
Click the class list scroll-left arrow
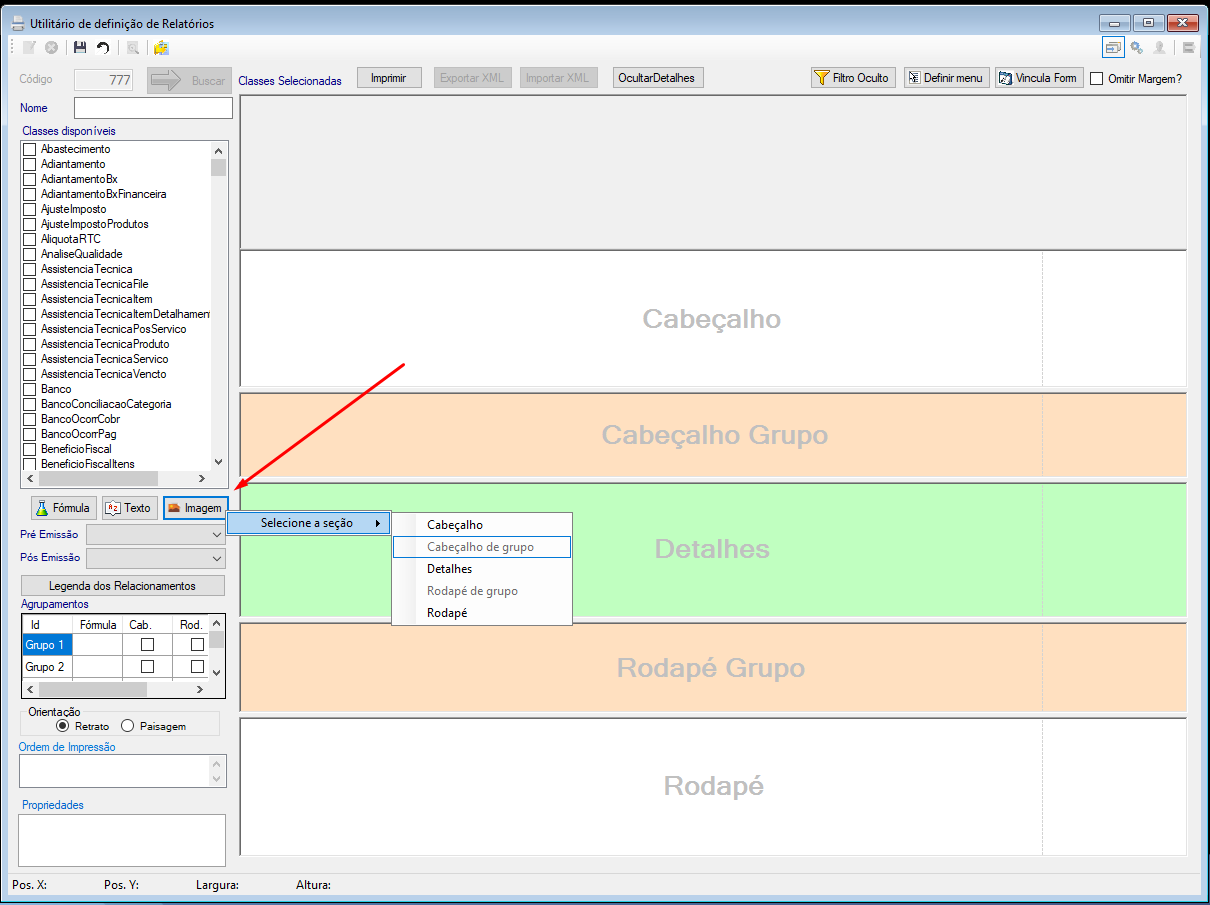(30, 479)
